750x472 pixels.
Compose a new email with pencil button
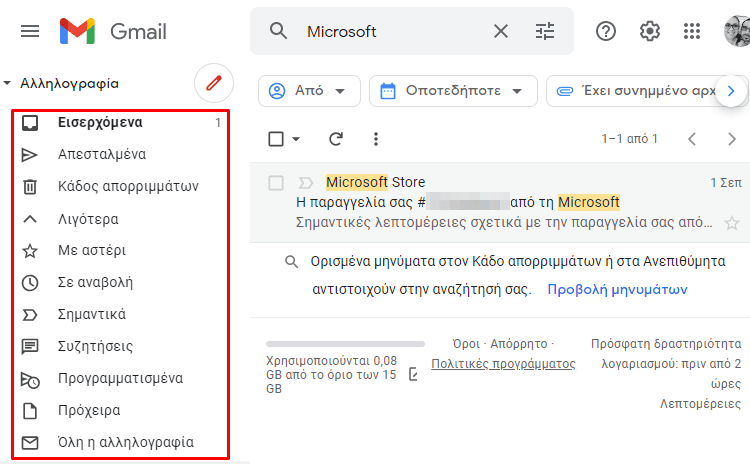[x=214, y=83]
